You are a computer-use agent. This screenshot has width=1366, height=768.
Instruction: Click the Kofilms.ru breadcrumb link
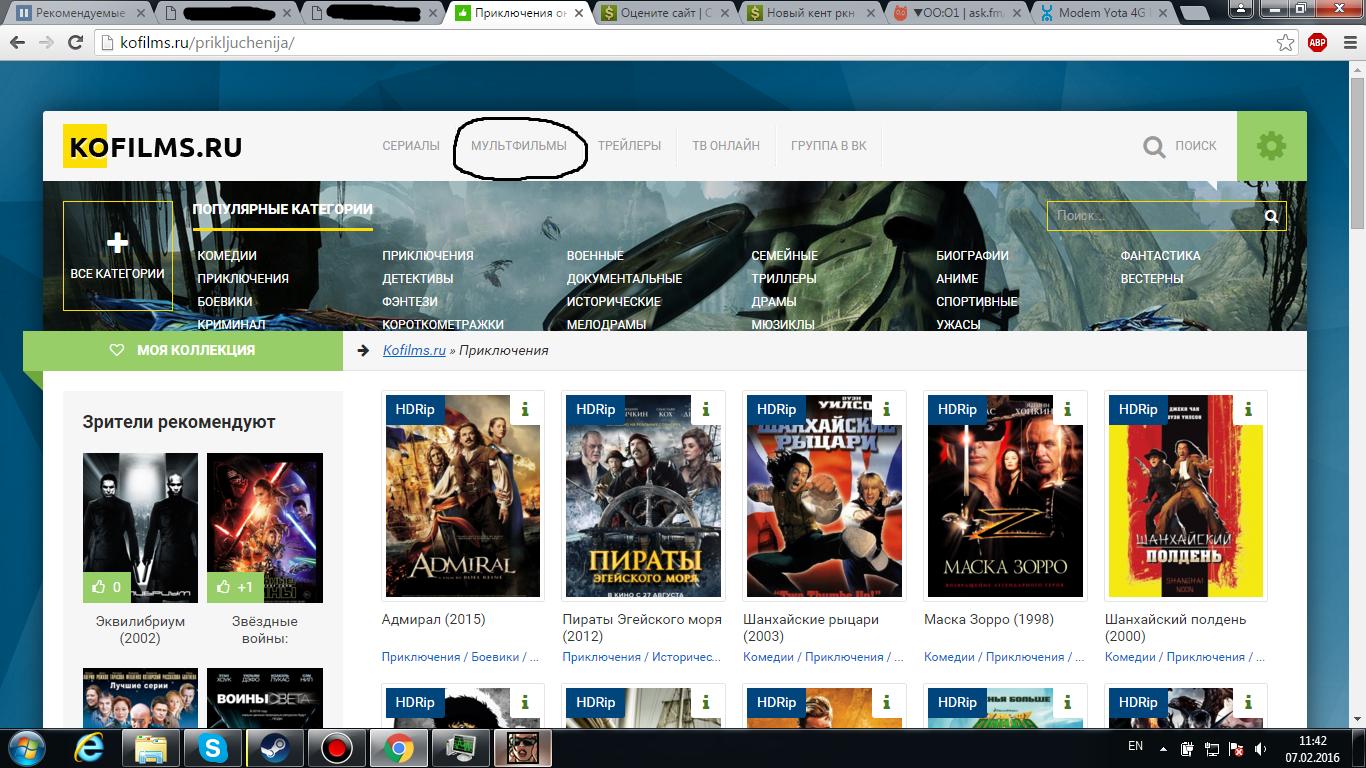(x=414, y=350)
